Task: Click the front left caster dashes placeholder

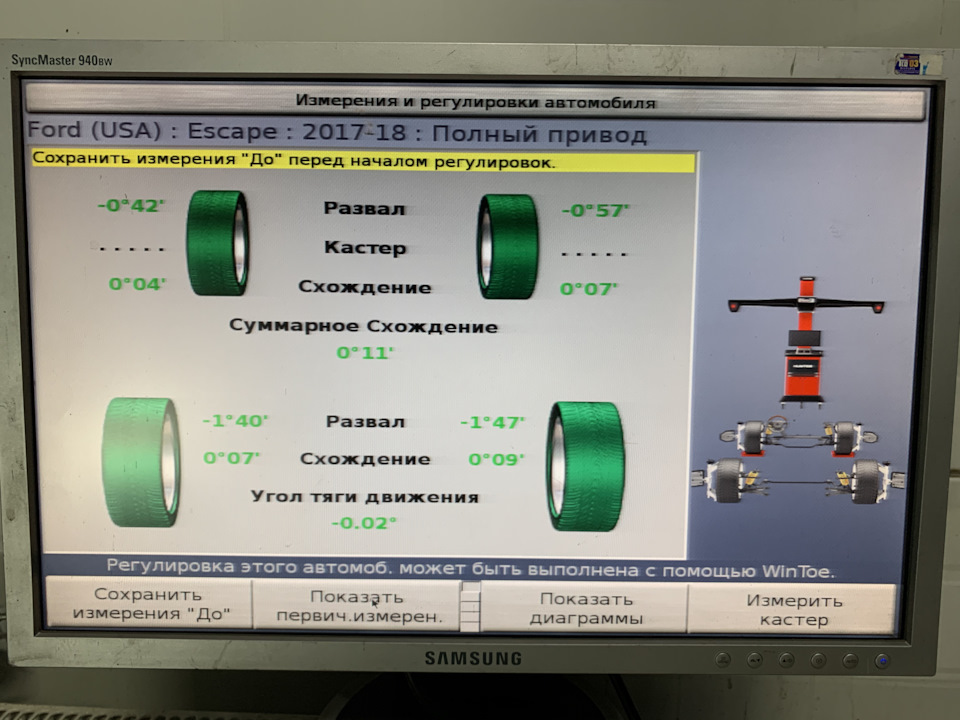Action: click(x=132, y=249)
